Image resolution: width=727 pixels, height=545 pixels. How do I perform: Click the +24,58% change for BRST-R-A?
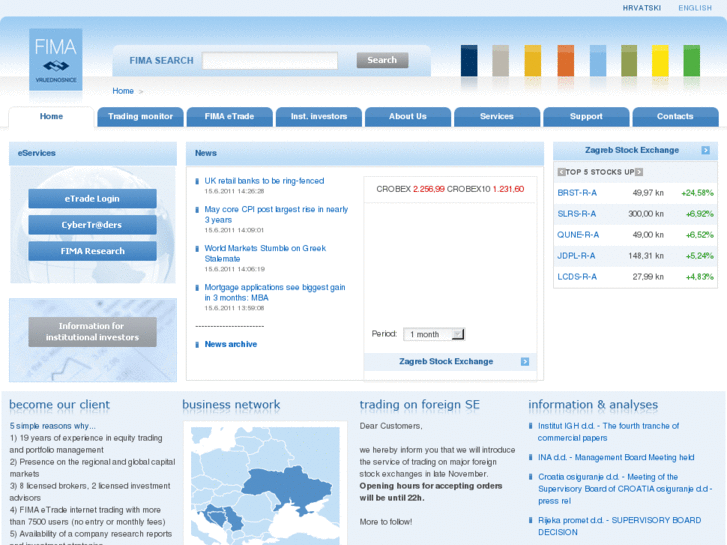(697, 193)
